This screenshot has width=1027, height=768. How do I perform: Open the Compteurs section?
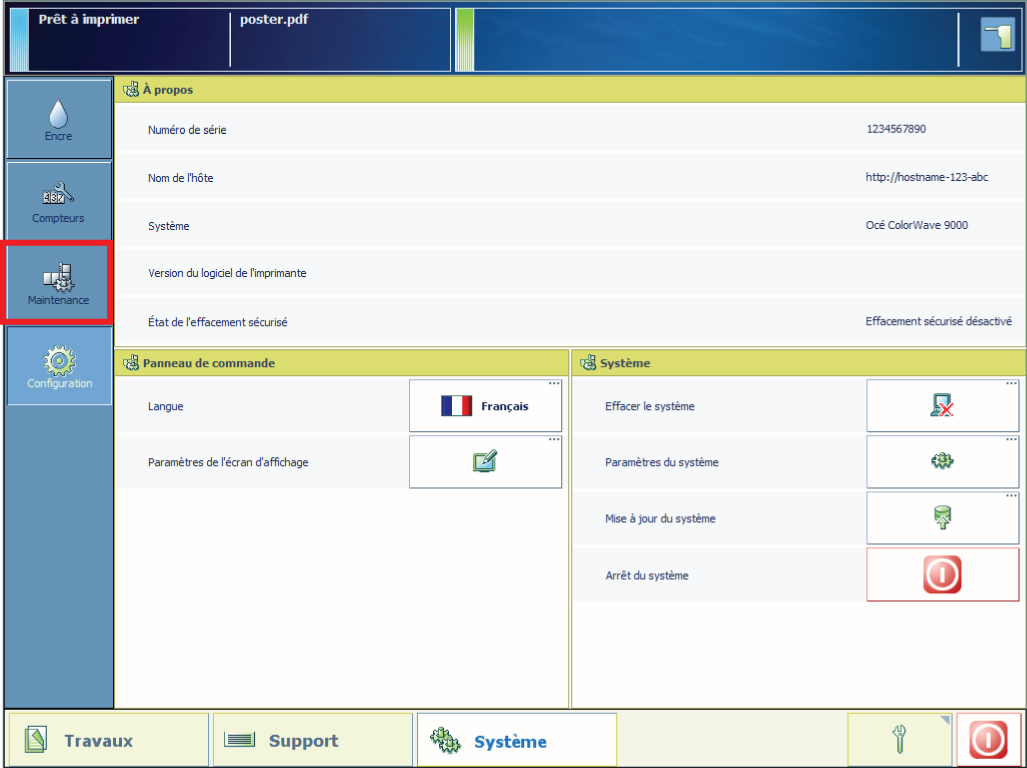click(59, 201)
